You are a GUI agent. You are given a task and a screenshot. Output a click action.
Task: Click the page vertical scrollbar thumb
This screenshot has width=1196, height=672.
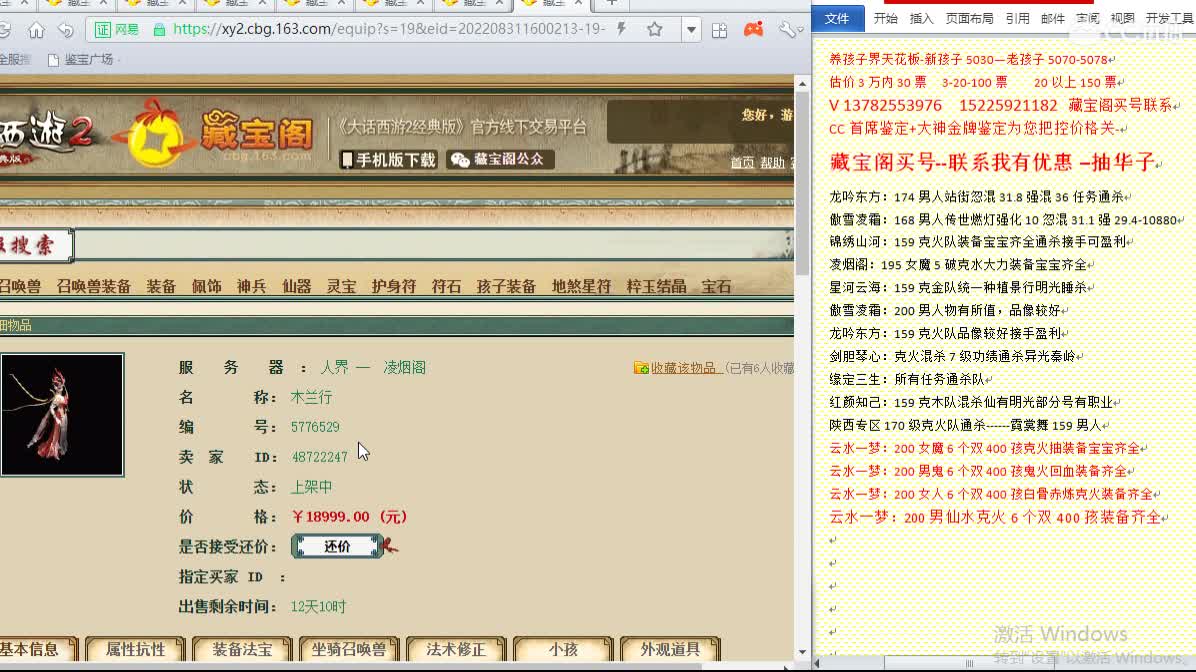pos(802,183)
